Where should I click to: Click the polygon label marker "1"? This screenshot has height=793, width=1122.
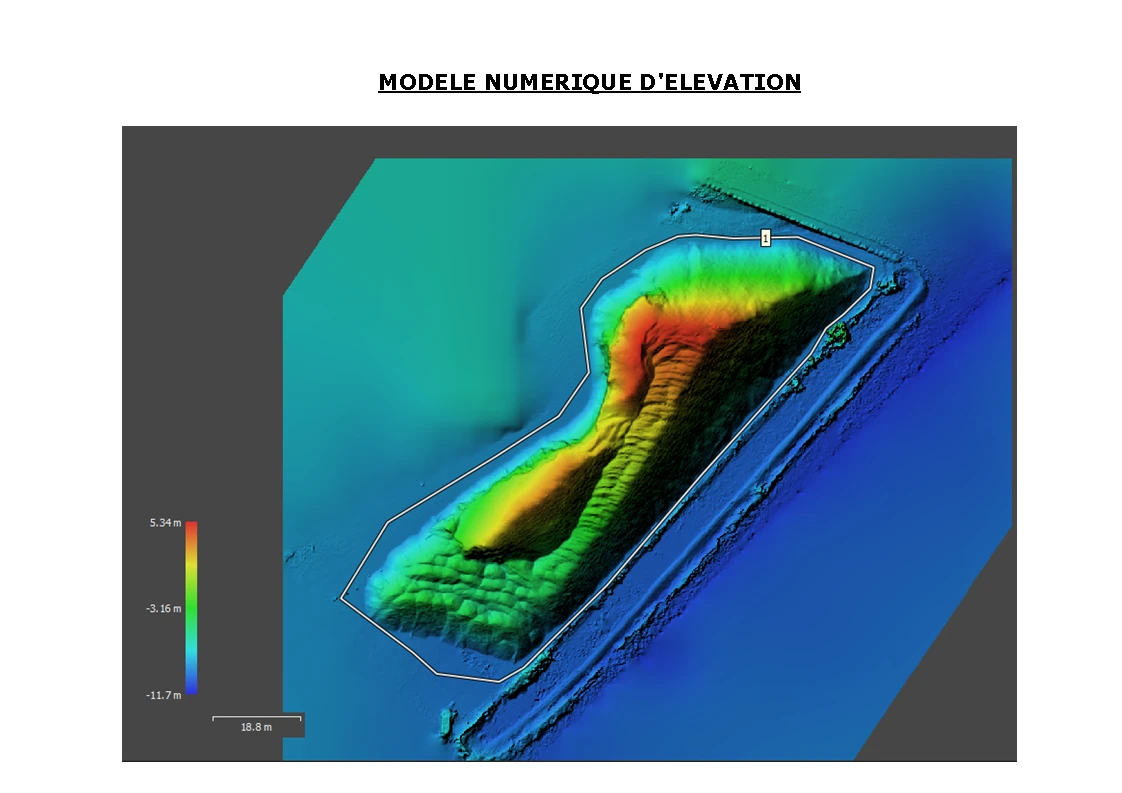point(765,238)
